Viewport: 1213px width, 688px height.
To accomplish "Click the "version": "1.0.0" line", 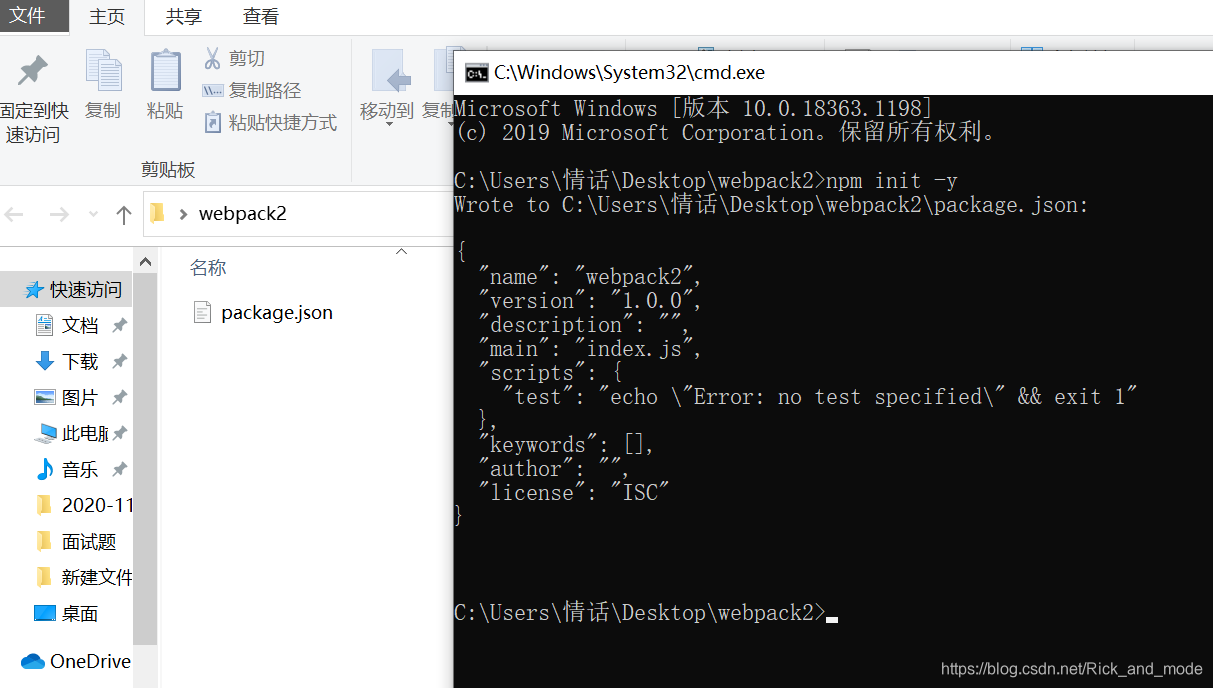I will [590, 301].
